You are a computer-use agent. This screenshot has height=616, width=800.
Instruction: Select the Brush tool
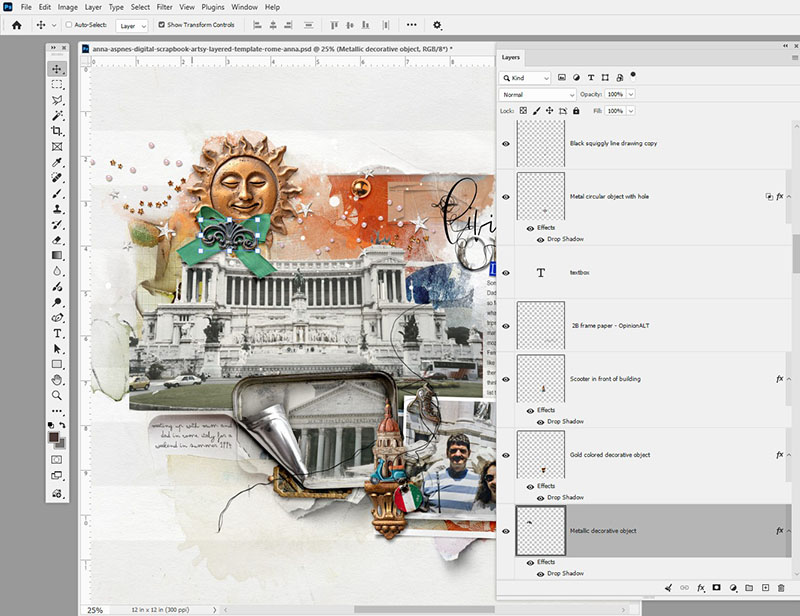(57, 193)
